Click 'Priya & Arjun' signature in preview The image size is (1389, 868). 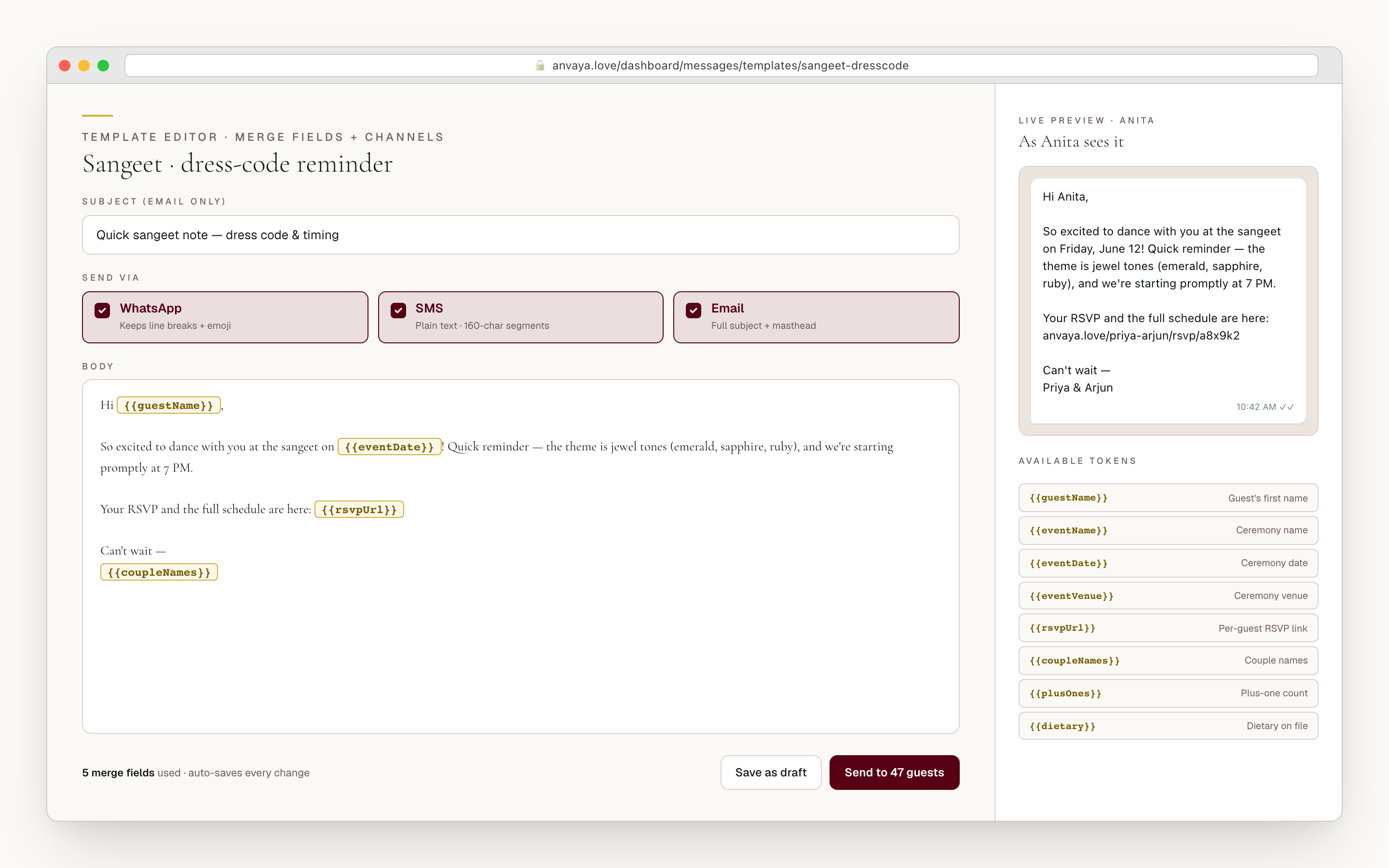1077,388
